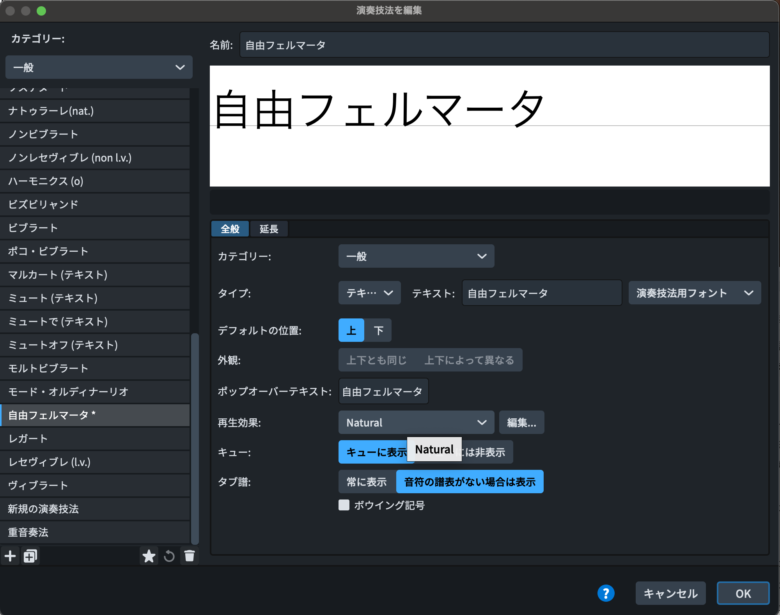Set default position to 上
780x615 pixels.
(x=351, y=330)
